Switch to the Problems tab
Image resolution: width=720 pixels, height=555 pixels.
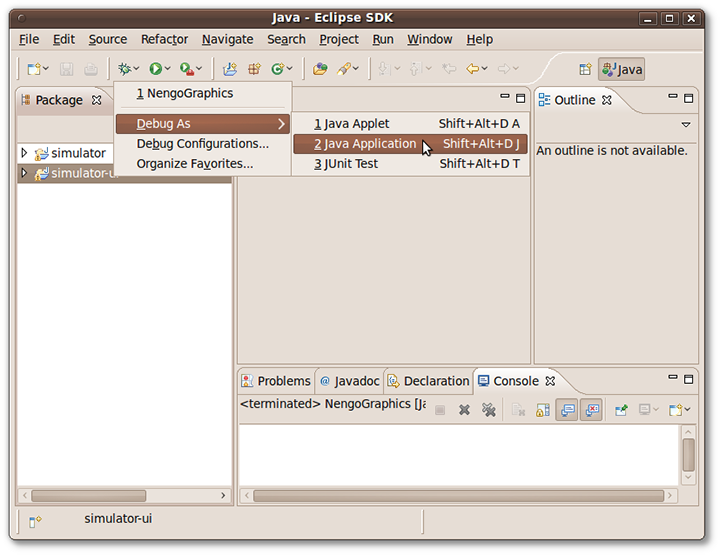276,381
